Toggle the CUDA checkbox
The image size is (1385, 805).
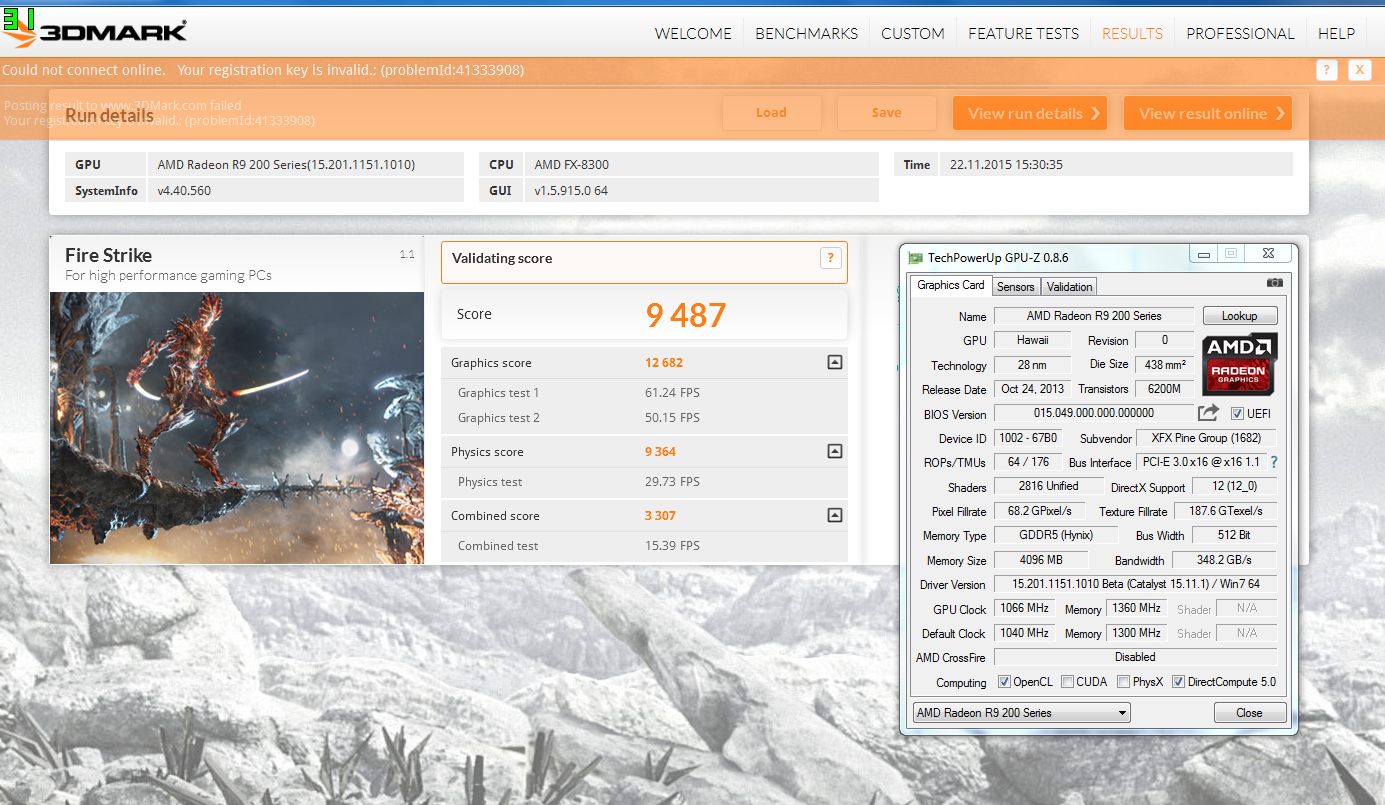(x=1067, y=682)
